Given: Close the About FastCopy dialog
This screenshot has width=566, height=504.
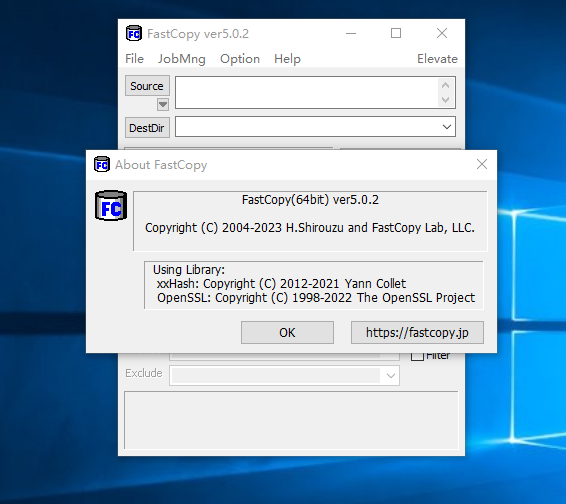Looking at the screenshot, I should point(482,164).
